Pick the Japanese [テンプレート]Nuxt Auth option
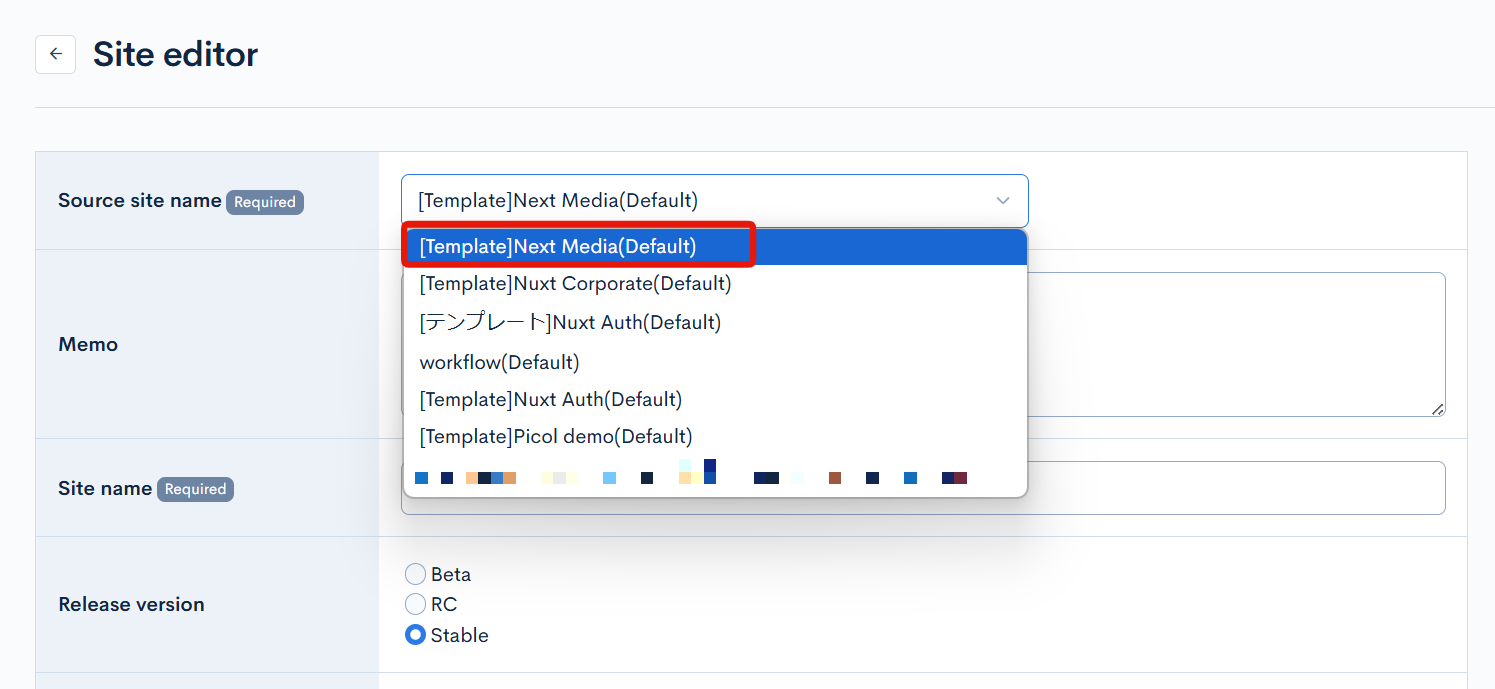Viewport: 1495px width, 689px height. coord(570,322)
